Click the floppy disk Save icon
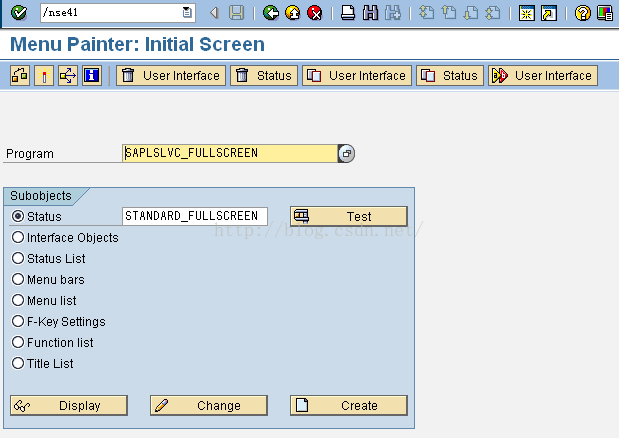The height and width of the screenshot is (438, 619). [x=236, y=13]
